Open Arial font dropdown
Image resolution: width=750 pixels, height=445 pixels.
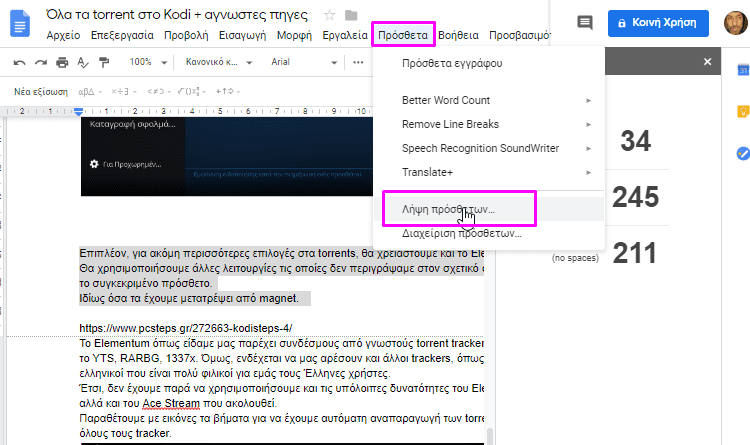click(x=304, y=62)
